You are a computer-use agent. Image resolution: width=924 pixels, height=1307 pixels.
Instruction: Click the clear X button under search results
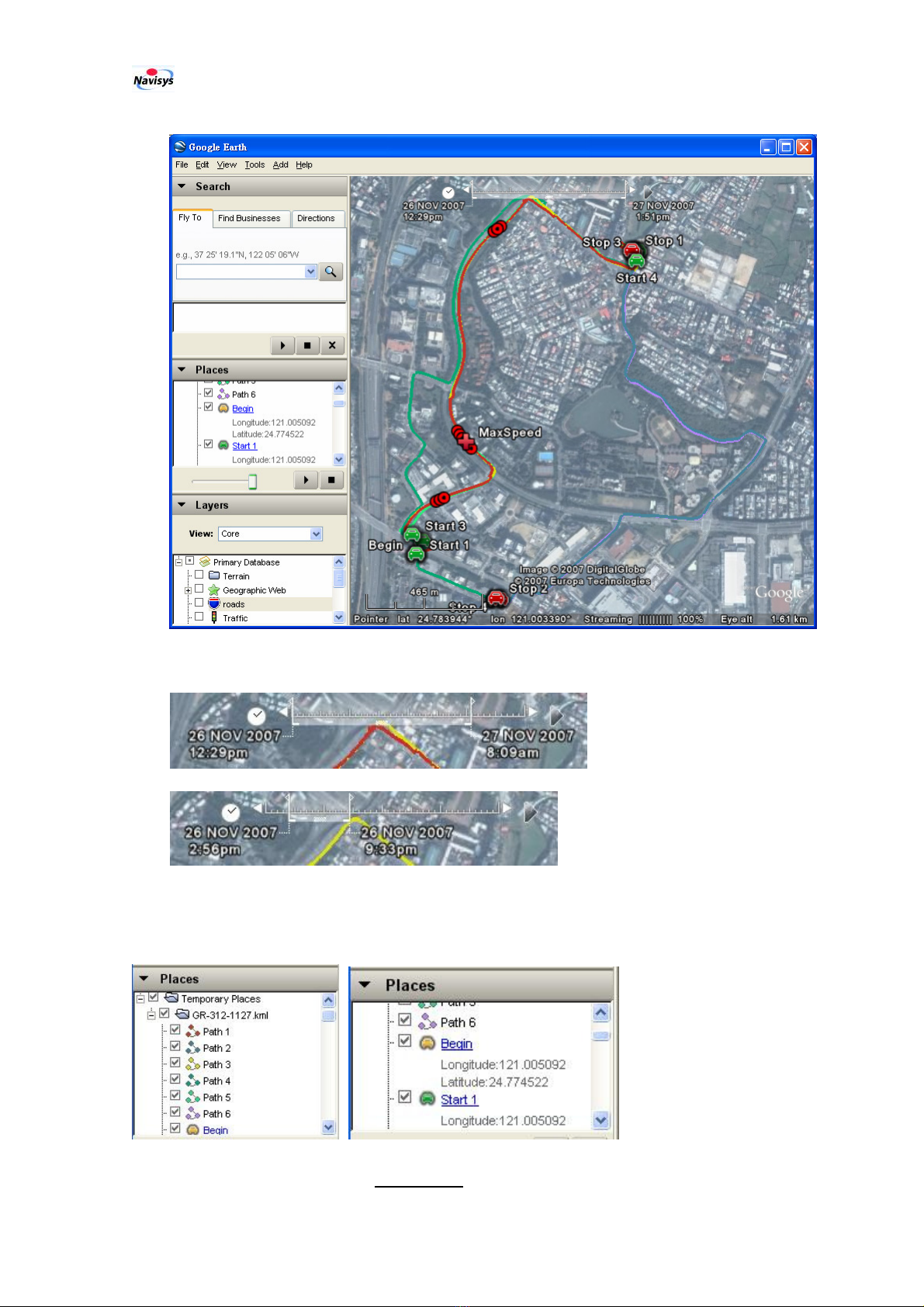[x=332, y=345]
